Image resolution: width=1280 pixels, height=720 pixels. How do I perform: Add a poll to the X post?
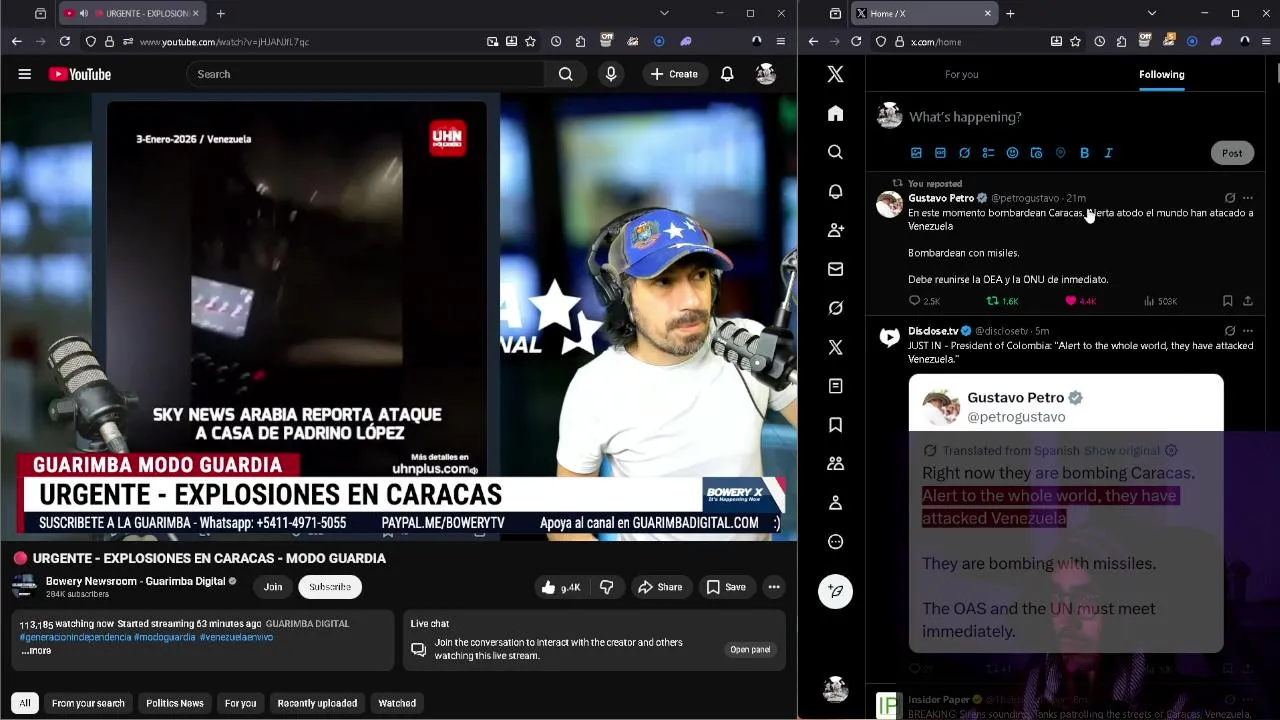pyautogui.click(x=988, y=153)
